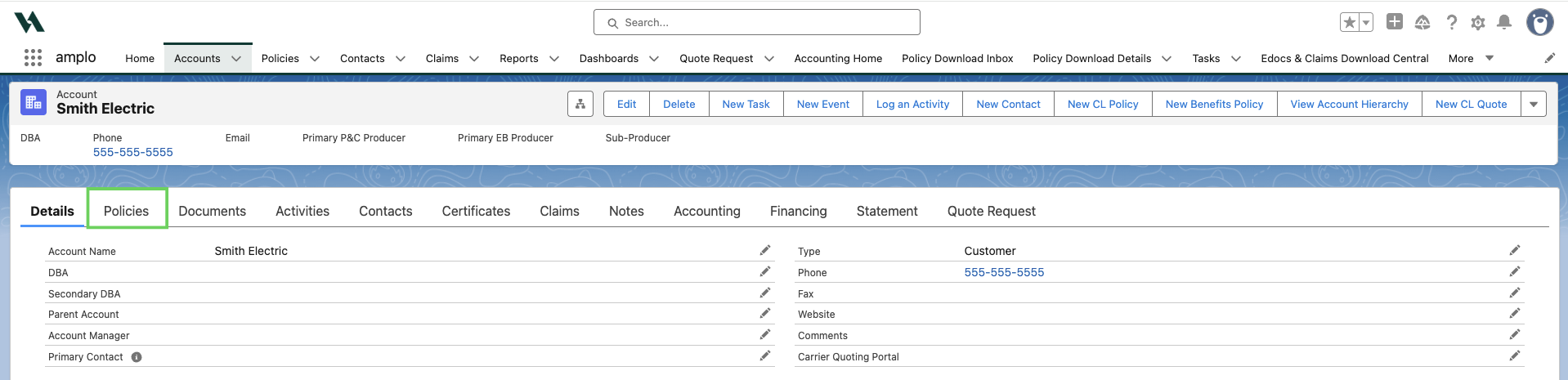Click the New Benefits Policy button

[x=1214, y=104]
